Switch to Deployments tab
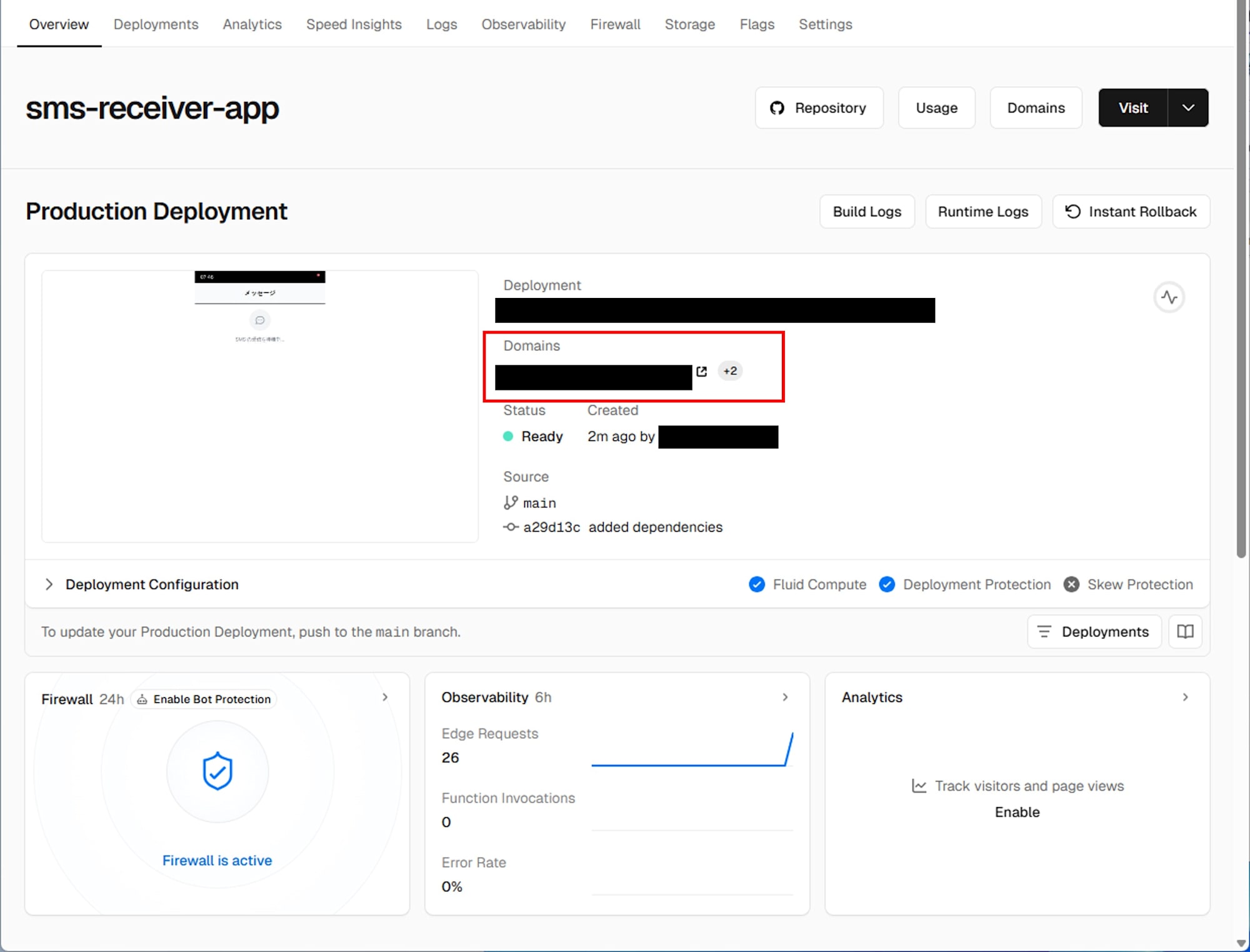This screenshot has height=952, width=1250. coord(156,24)
